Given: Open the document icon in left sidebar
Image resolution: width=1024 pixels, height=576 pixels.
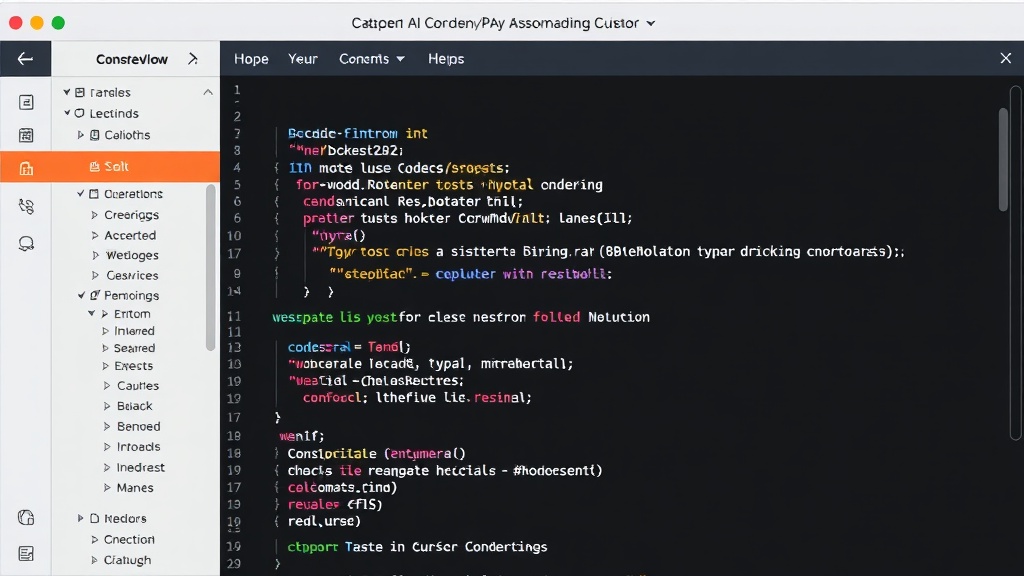Looking at the screenshot, I should (x=26, y=103).
